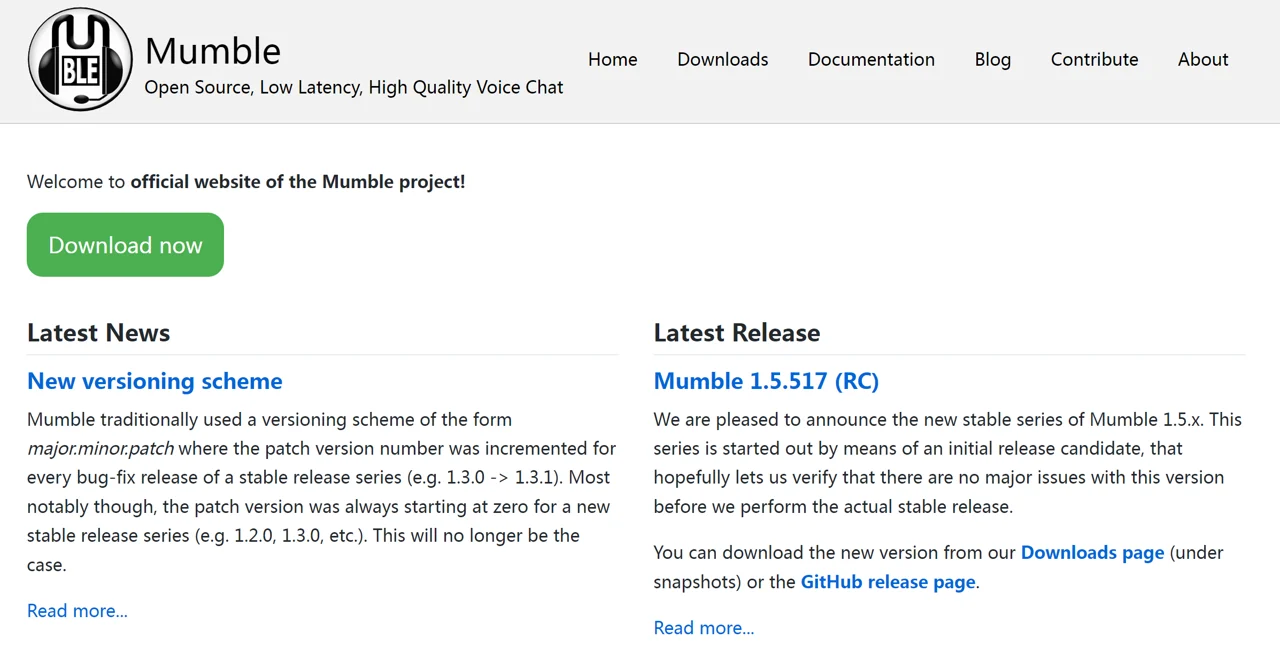Click the Latest Release section heading

737,333
